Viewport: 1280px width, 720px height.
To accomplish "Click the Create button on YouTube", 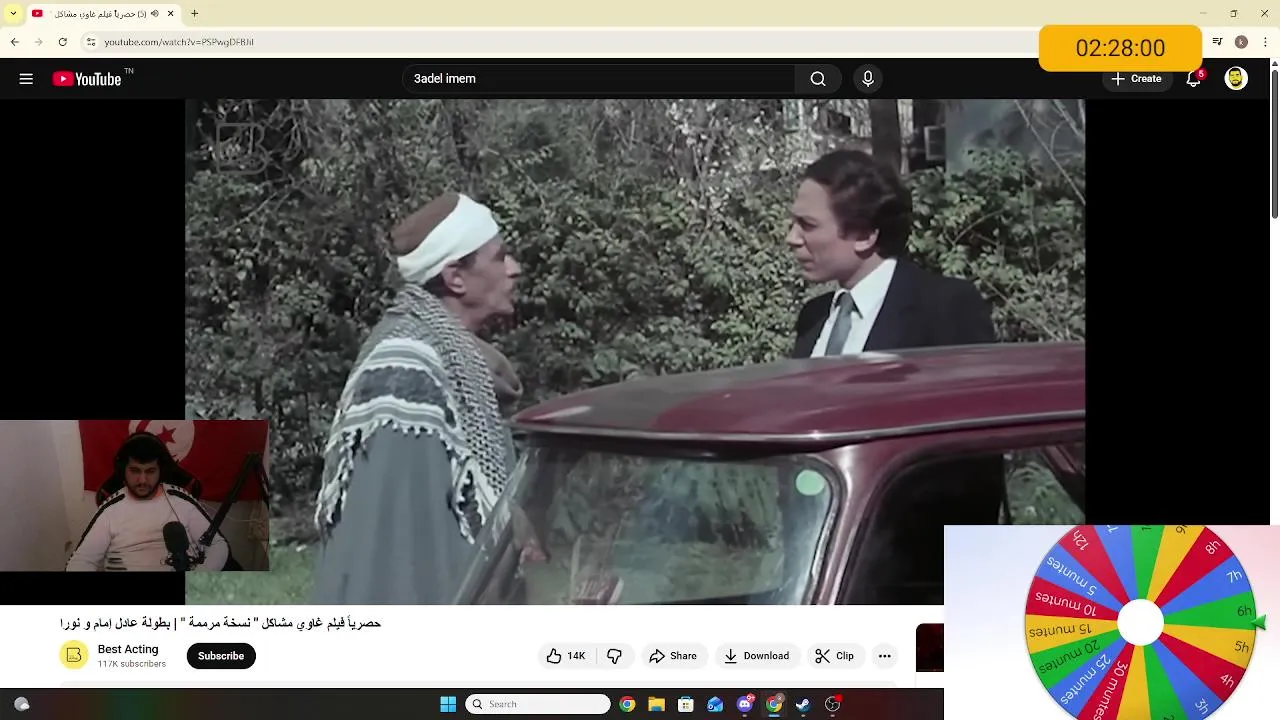I will (x=1136, y=79).
